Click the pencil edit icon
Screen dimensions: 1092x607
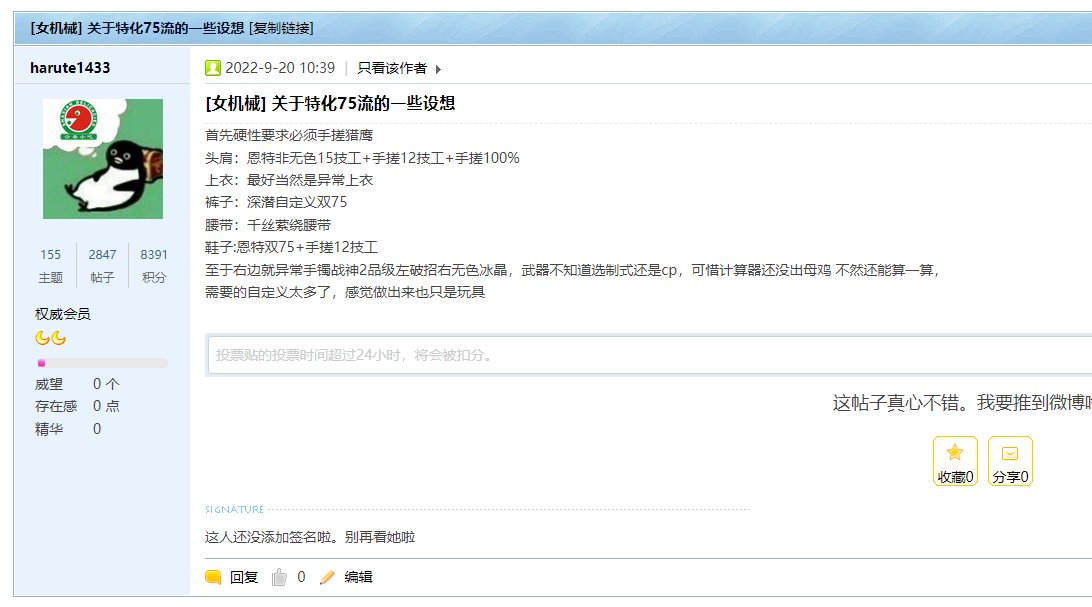[x=327, y=577]
